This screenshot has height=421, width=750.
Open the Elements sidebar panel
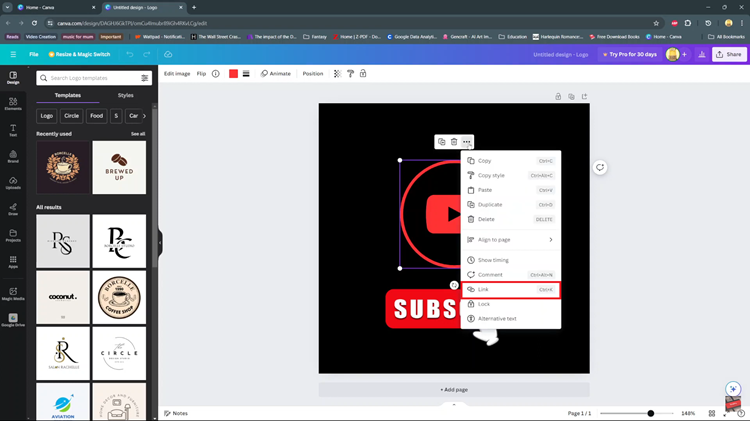coord(13,104)
